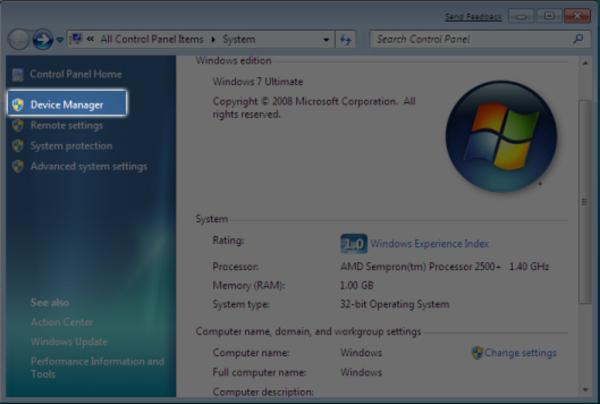Expand the arrow after All Control Panel Items
This screenshot has width=600, height=404.
212,40
